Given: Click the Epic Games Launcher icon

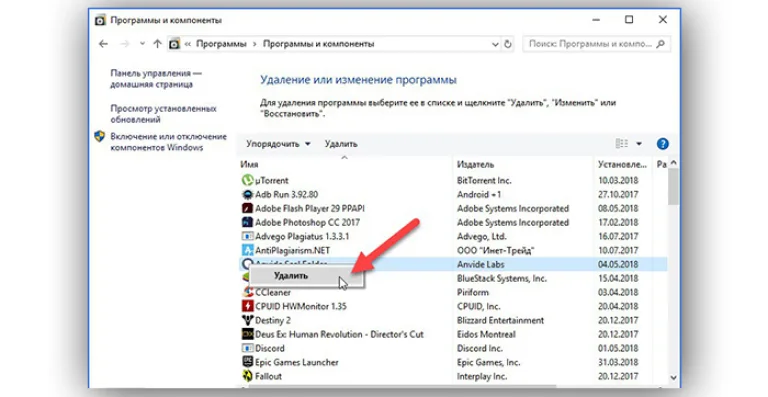Looking at the screenshot, I should (247, 362).
